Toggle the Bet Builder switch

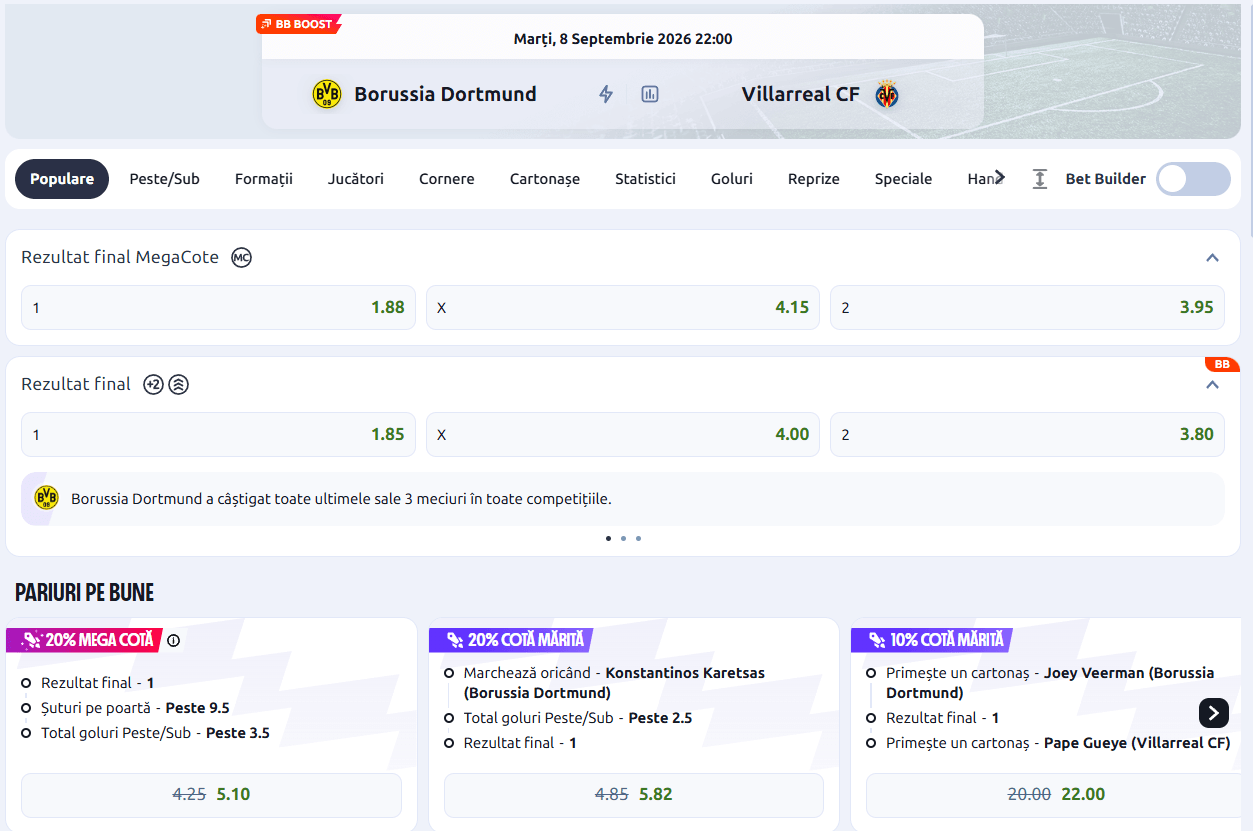click(1194, 179)
